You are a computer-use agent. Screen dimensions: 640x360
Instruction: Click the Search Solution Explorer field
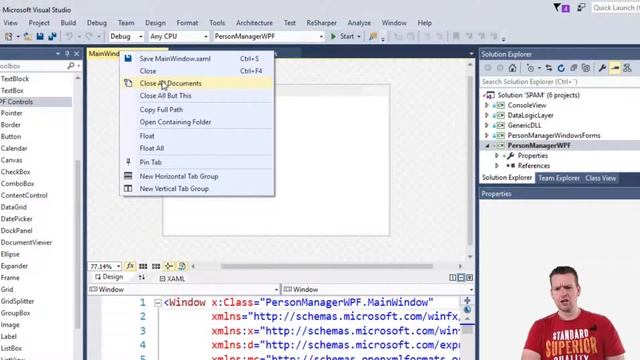click(560, 82)
